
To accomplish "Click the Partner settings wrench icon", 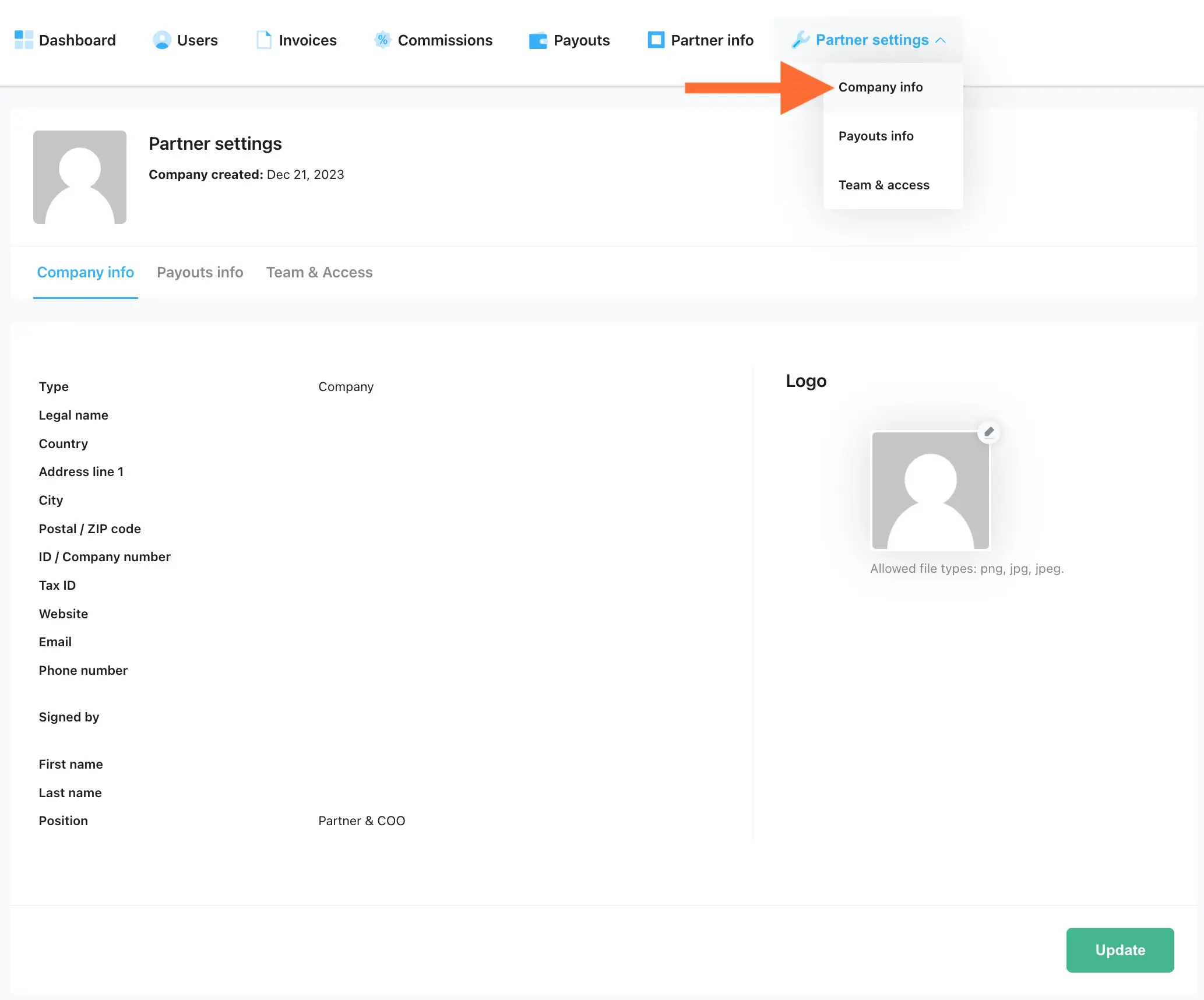I will click(801, 40).
